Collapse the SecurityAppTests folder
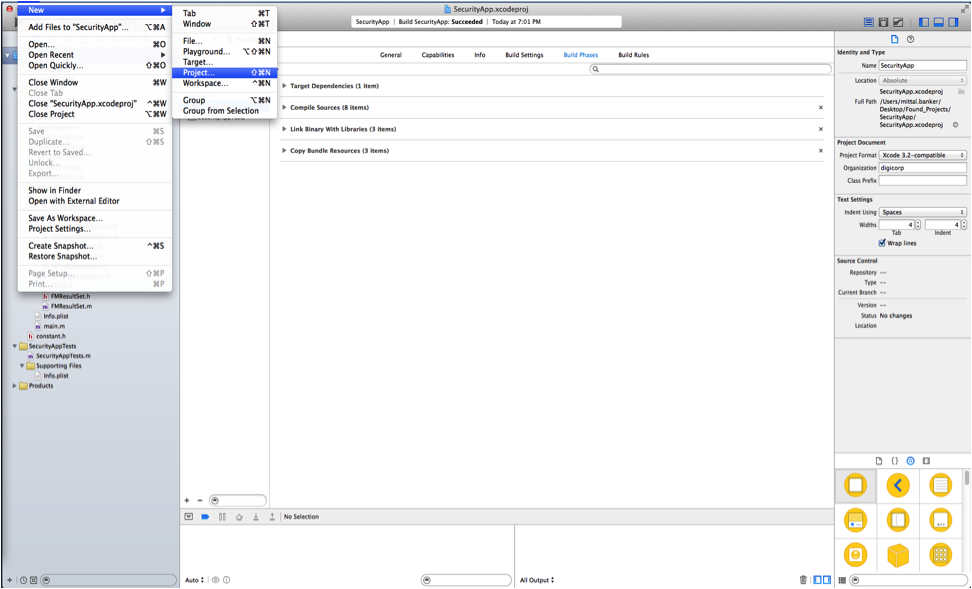This screenshot has width=972, height=589. pyautogui.click(x=15, y=346)
